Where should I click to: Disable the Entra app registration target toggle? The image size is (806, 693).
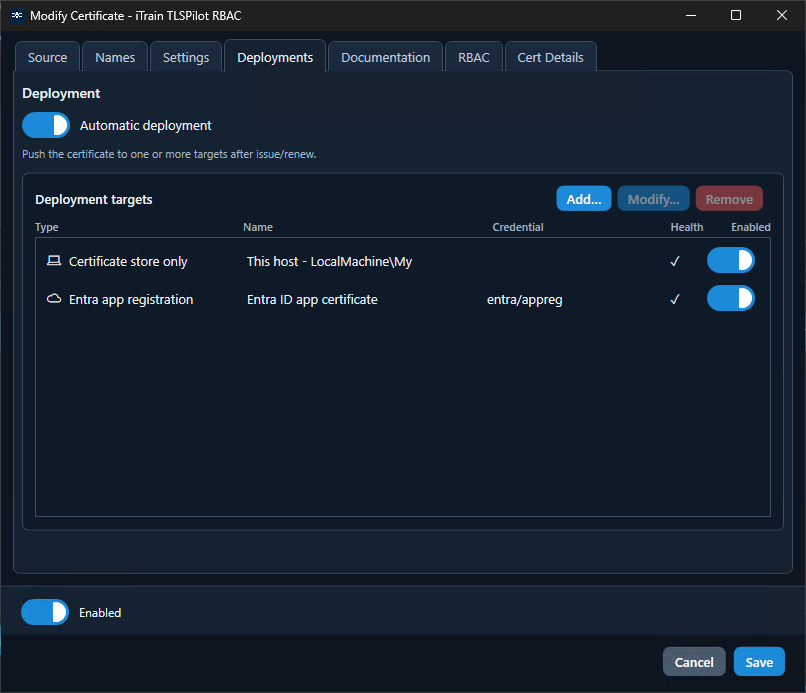(x=730, y=298)
